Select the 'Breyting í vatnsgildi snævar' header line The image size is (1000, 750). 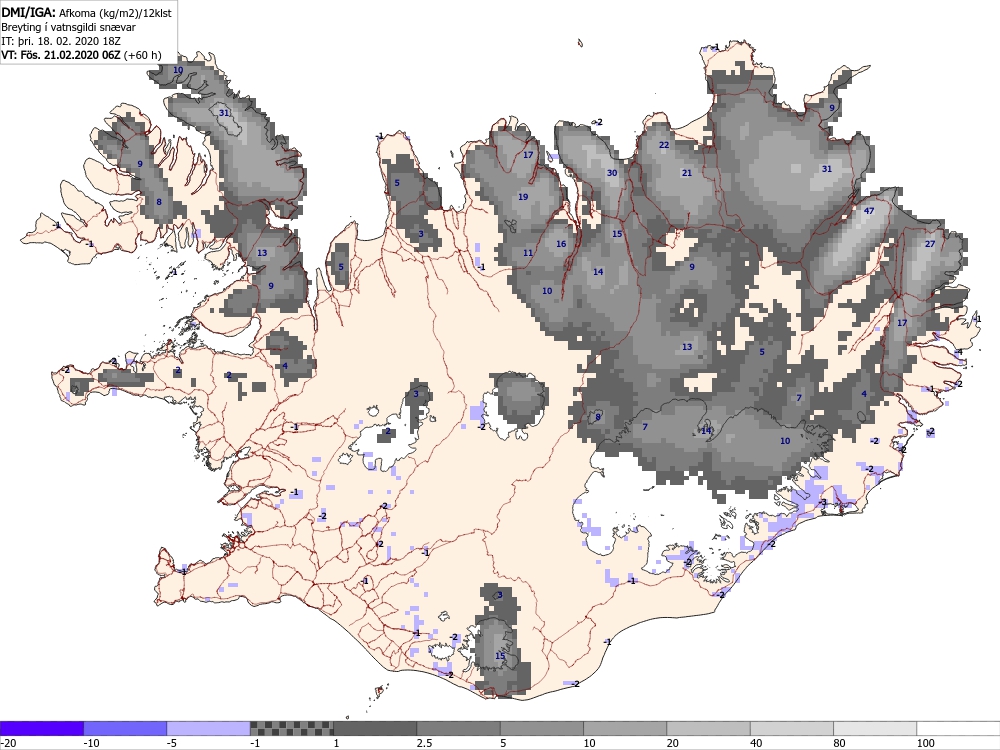(68, 27)
